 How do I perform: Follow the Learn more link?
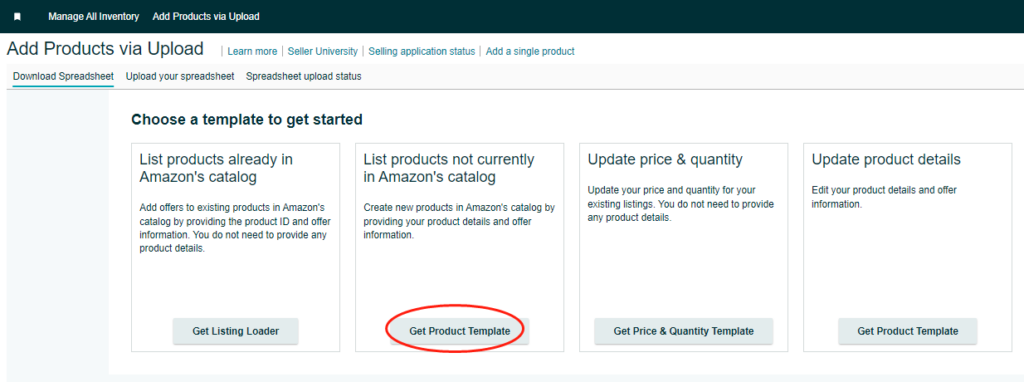pyautogui.click(x=252, y=51)
